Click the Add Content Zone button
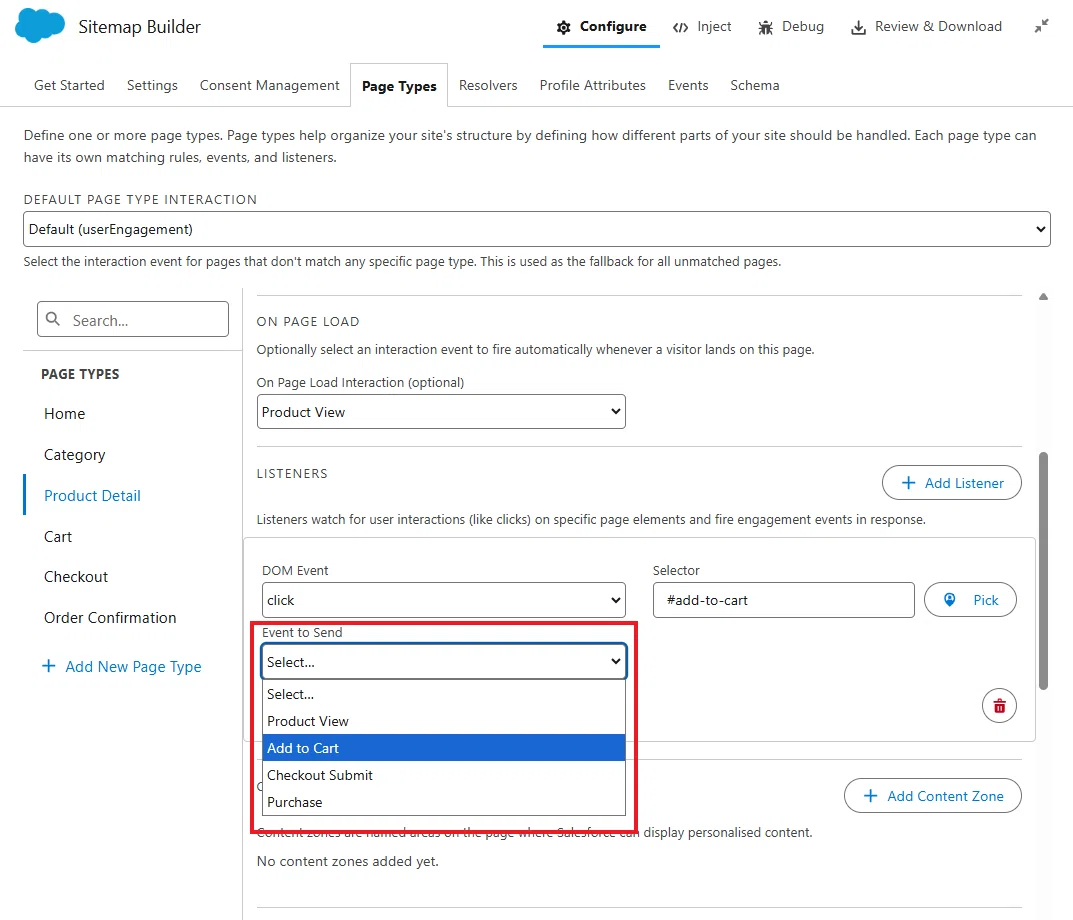The image size is (1073, 920). (x=933, y=796)
